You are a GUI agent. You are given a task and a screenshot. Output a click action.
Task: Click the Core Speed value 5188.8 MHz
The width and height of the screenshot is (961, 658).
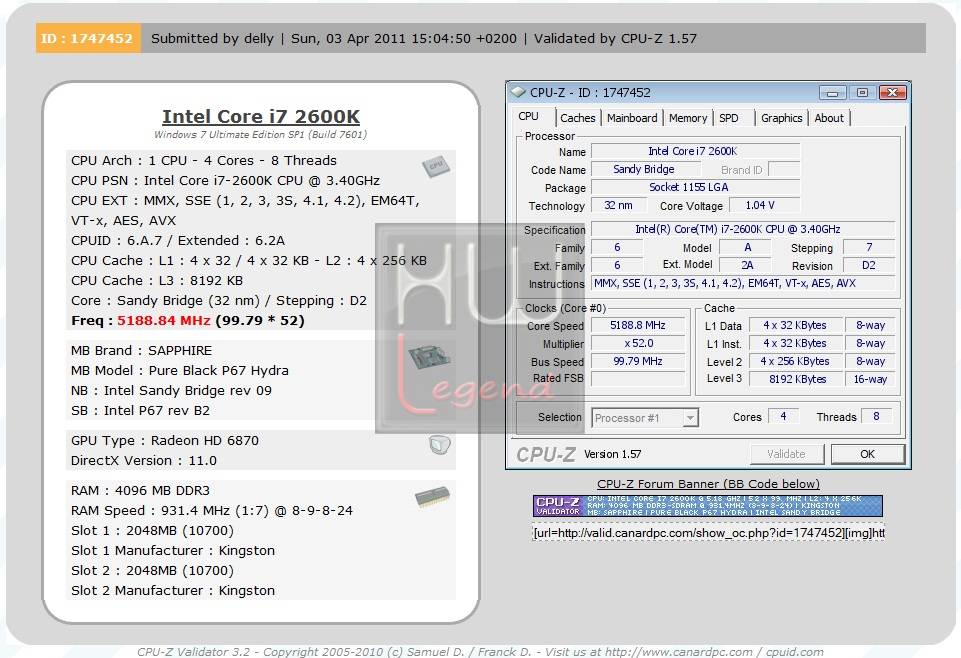coord(638,325)
